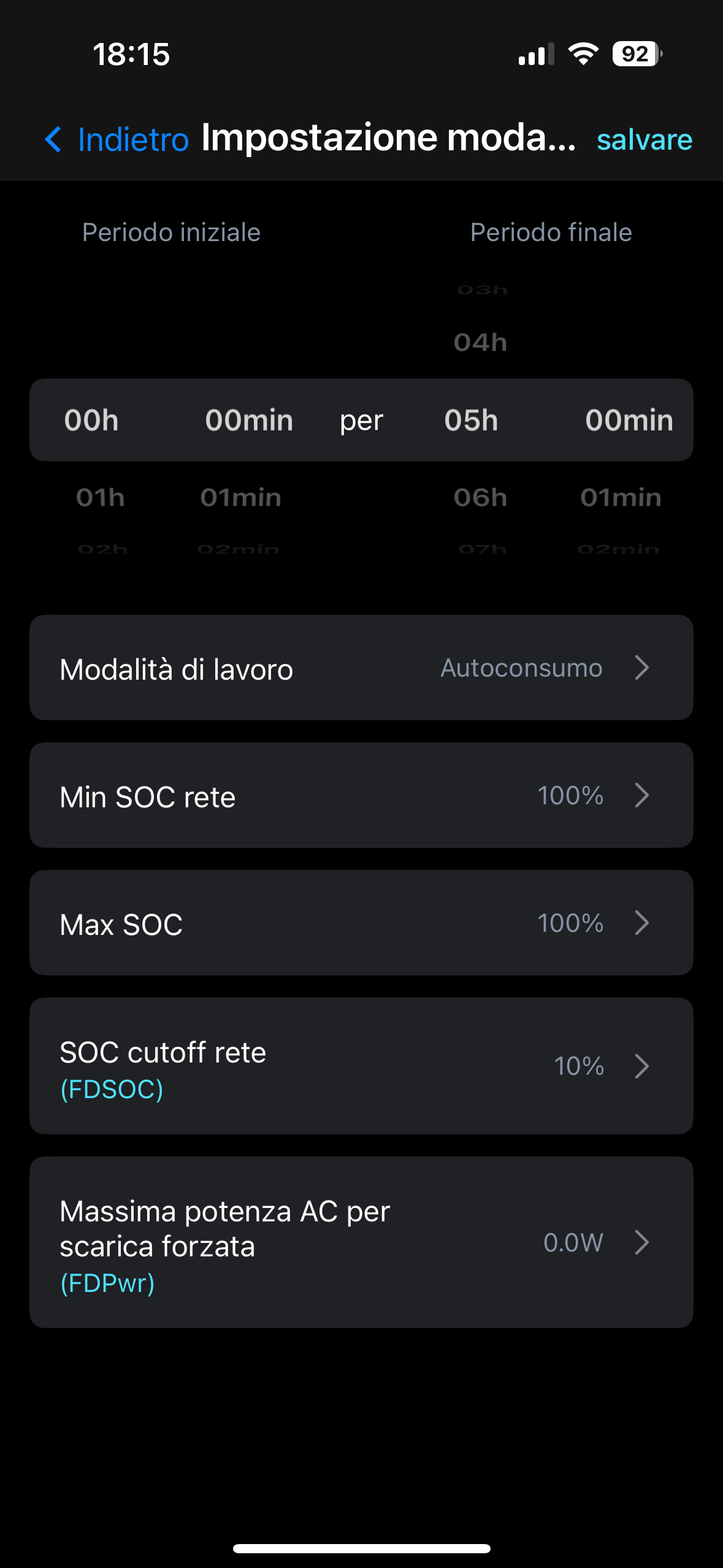
Task: Tap the Wi-Fi status icon
Action: (x=583, y=54)
